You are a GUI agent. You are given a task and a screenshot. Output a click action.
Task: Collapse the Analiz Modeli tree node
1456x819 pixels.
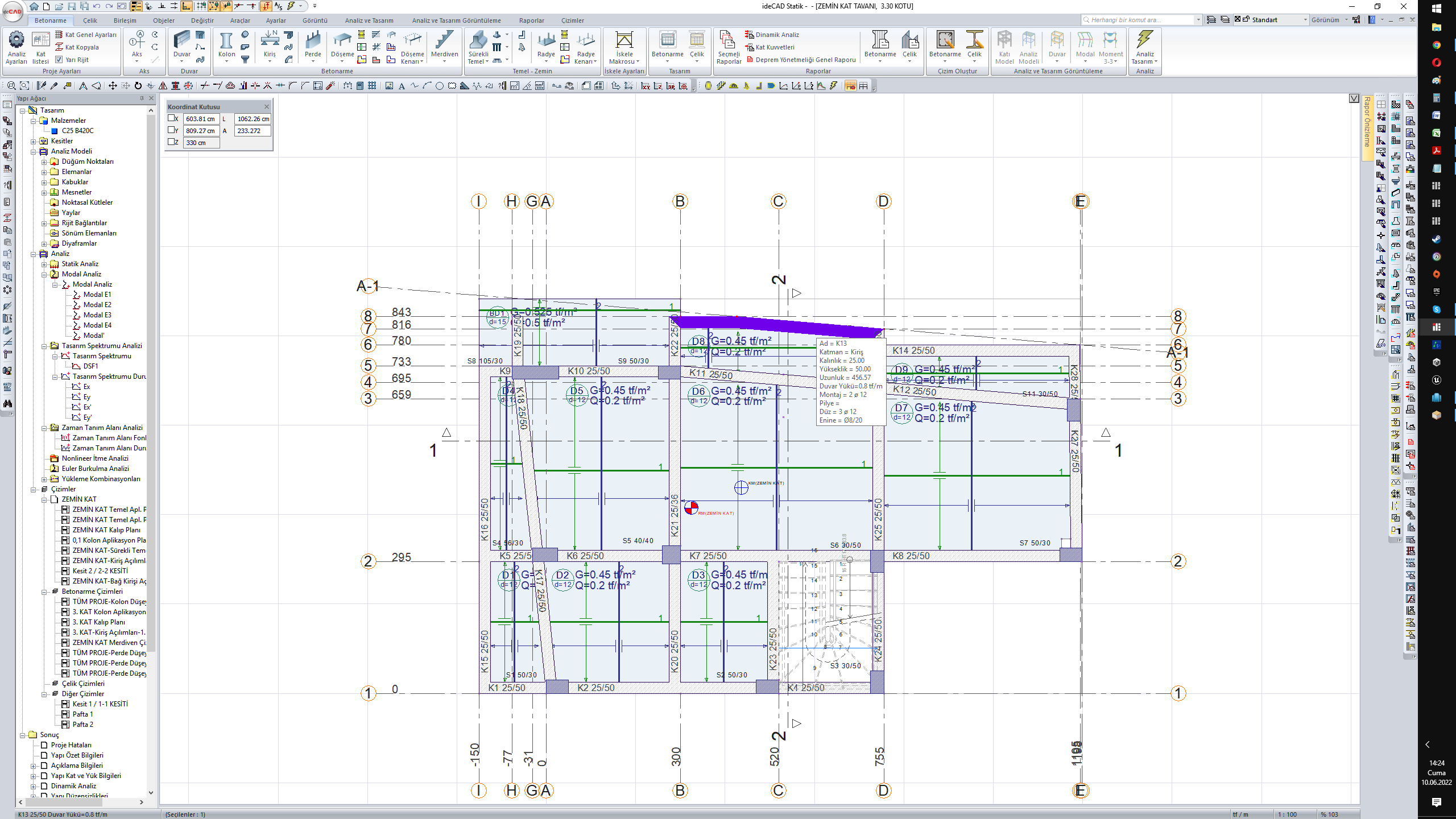(33, 151)
